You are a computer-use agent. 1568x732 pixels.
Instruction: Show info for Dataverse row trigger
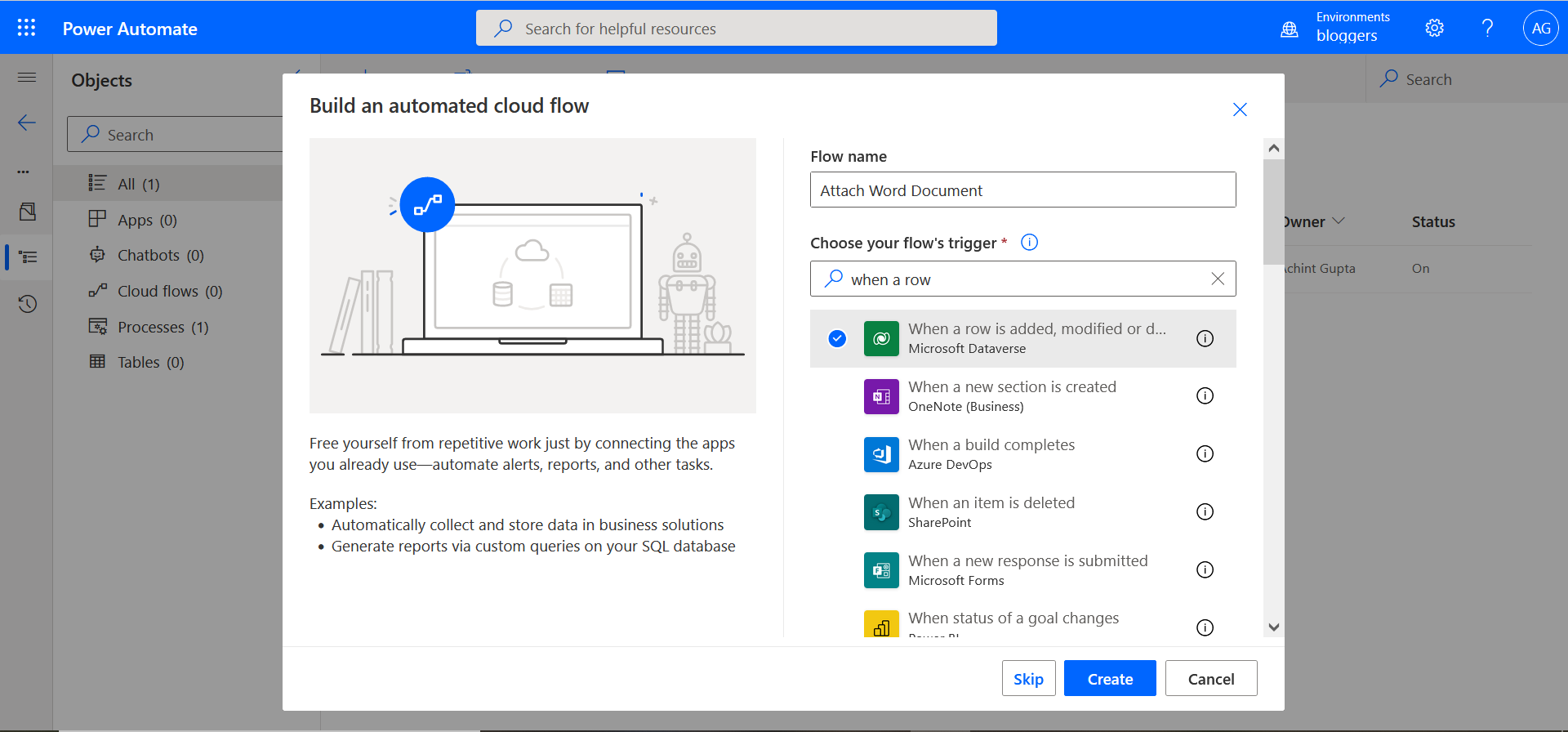click(x=1205, y=338)
